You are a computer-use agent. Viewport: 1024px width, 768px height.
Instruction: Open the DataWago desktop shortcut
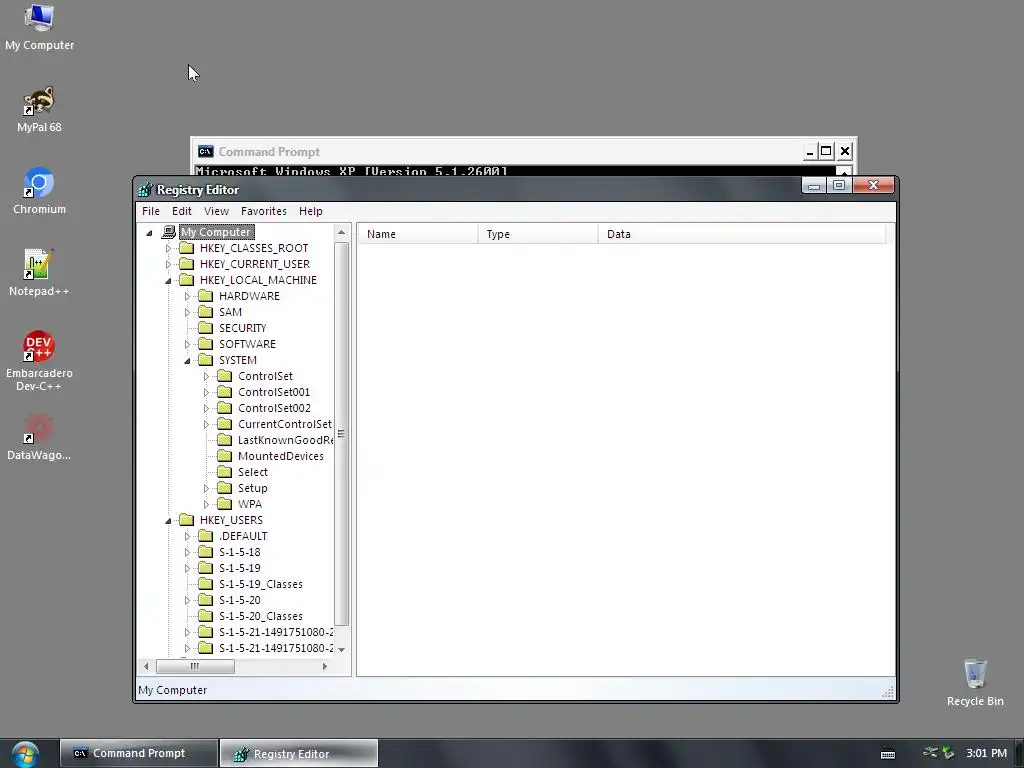[x=39, y=438]
